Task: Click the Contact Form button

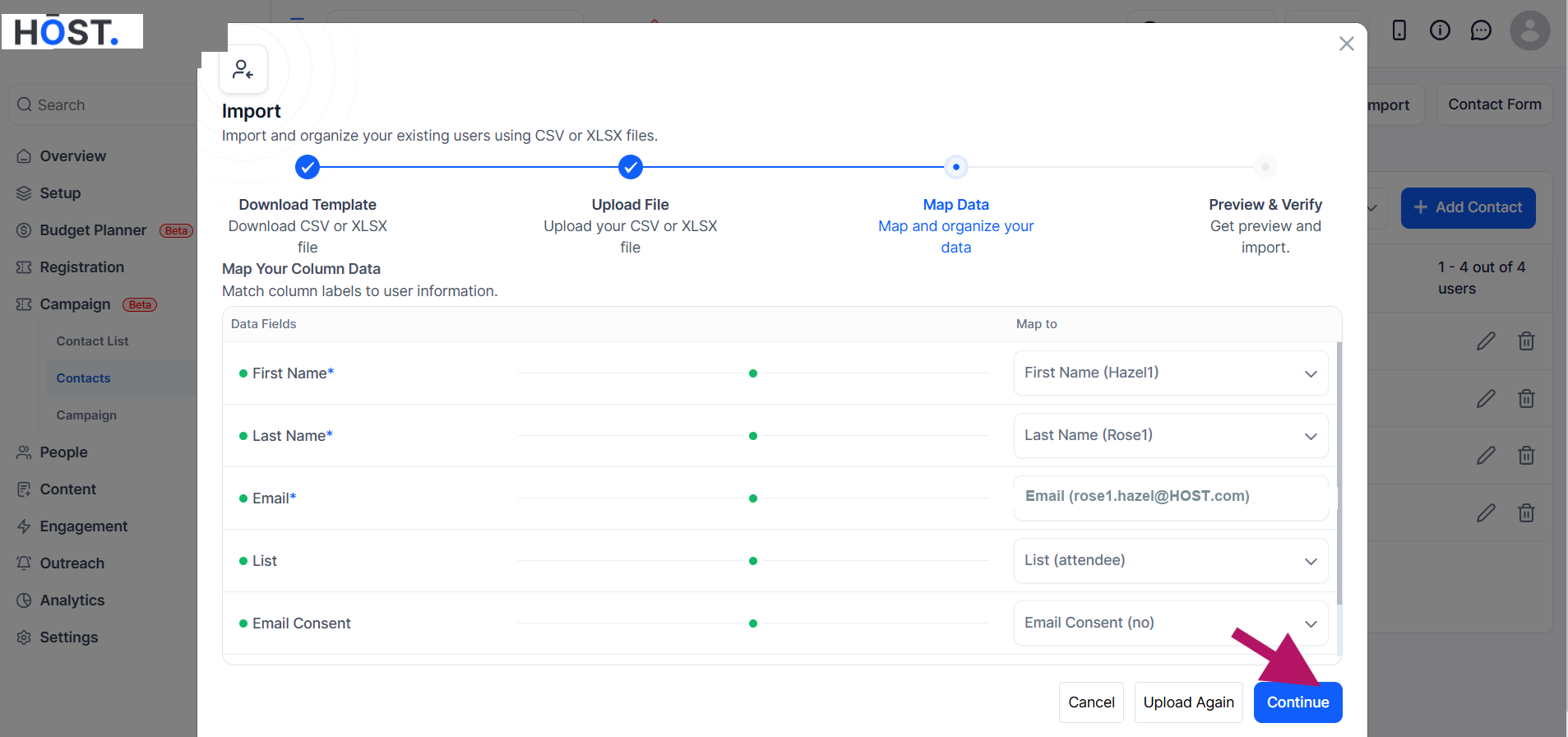Action: click(x=1494, y=104)
